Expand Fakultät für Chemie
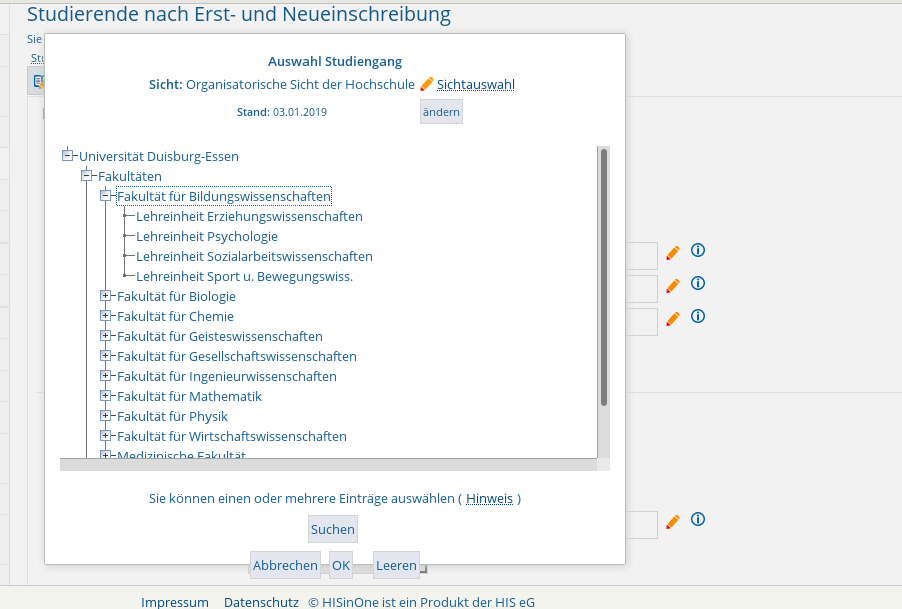902x609 pixels. tap(106, 316)
